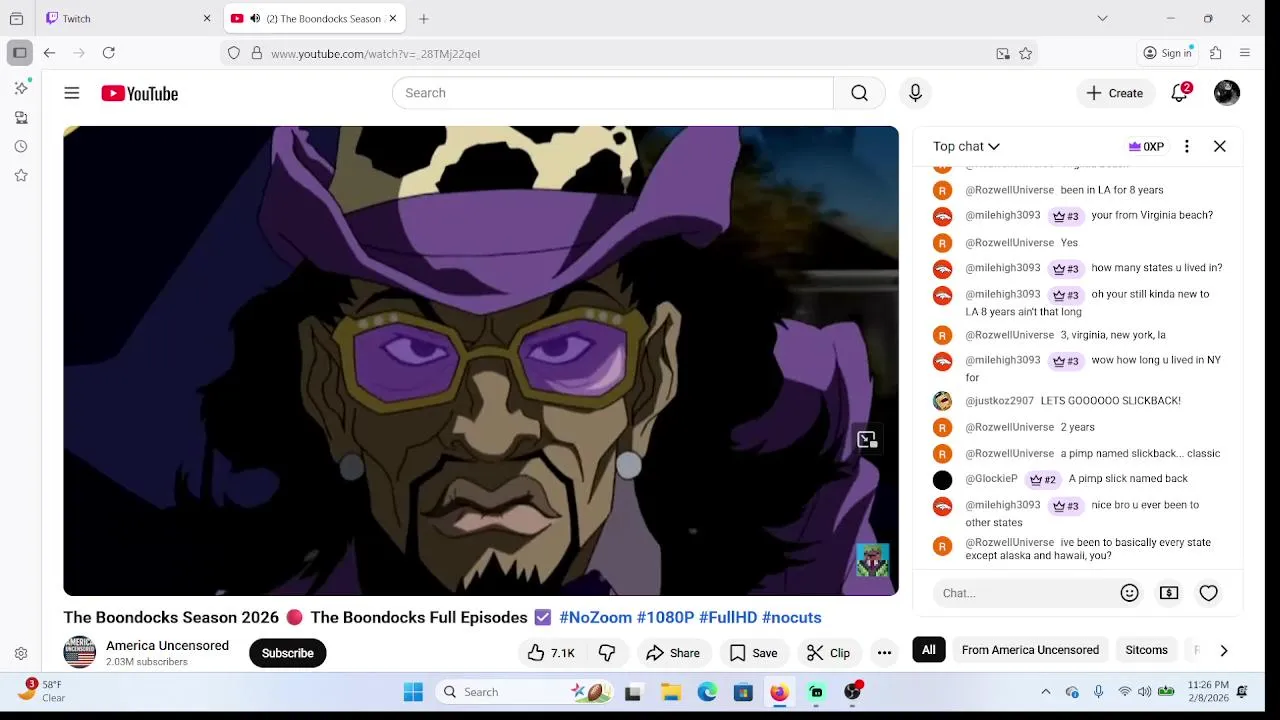Dislike the video with thumbs down
The image size is (1280, 720).
(x=607, y=653)
